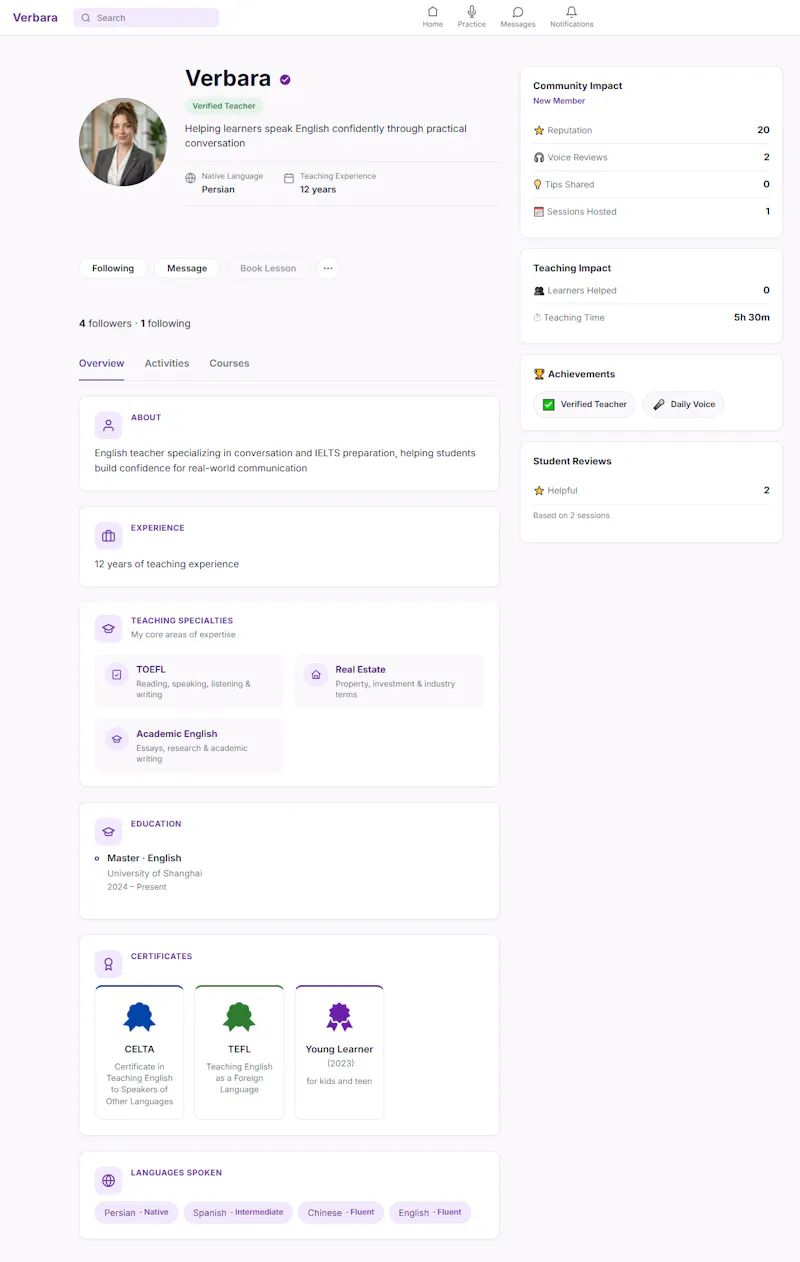This screenshot has width=800, height=1262.
Task: Open the TEFL certificate card
Action: (x=239, y=1052)
